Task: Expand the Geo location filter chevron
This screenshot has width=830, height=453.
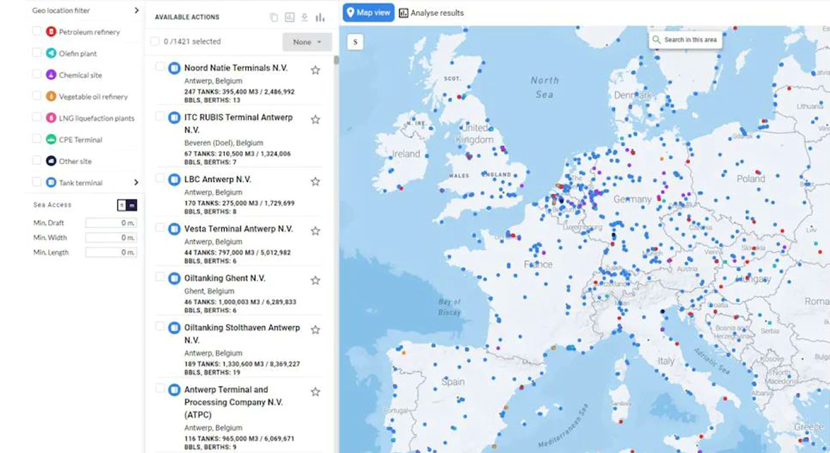Action: pos(137,10)
